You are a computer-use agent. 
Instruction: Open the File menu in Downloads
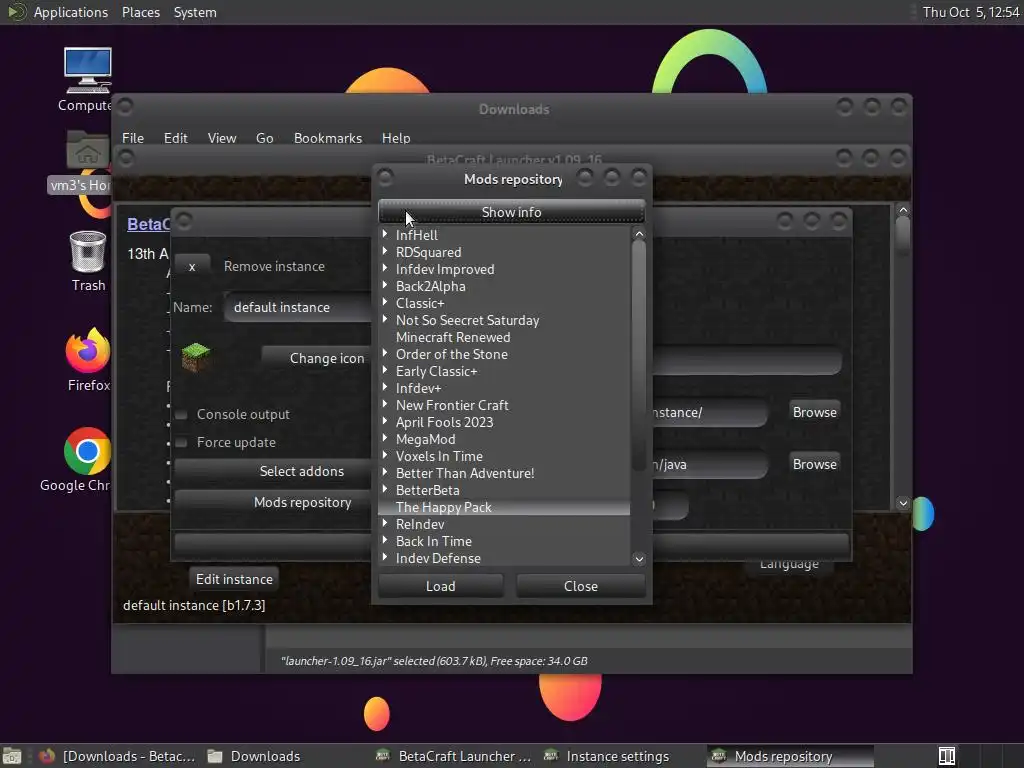133,138
